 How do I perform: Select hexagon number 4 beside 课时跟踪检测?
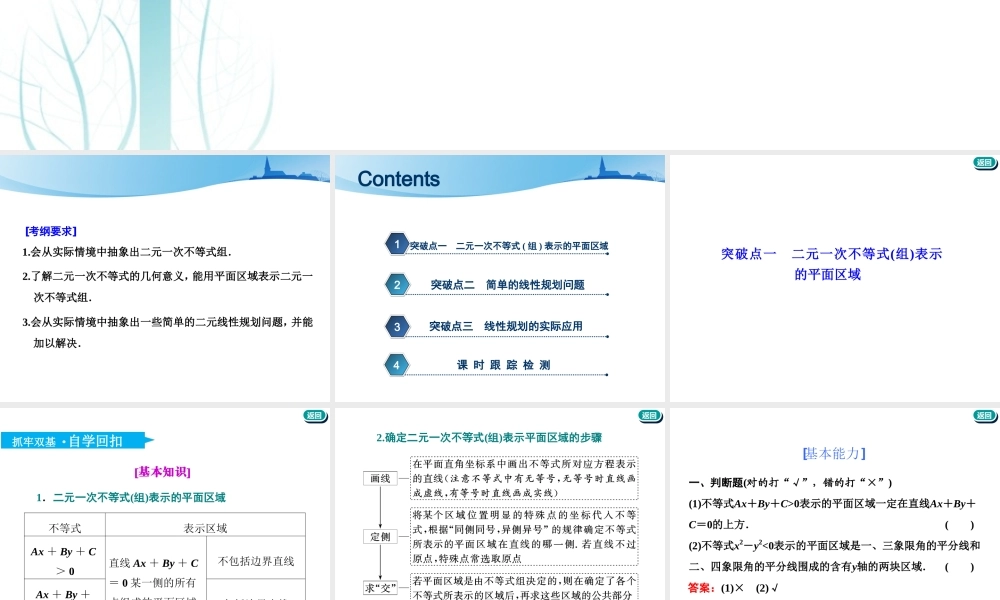(x=397, y=365)
